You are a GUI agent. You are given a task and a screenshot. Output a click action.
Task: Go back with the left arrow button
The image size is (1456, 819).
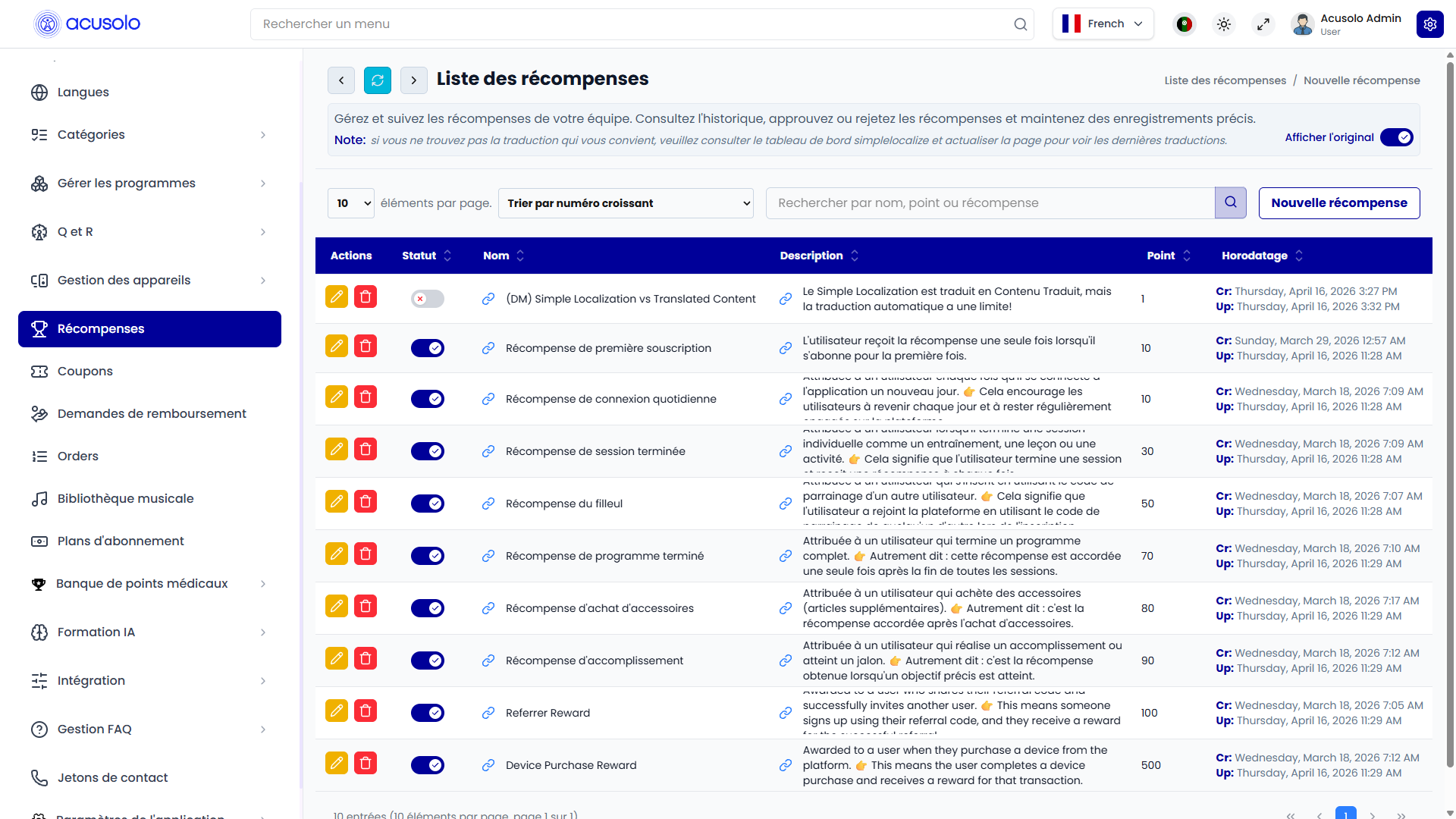click(x=341, y=80)
